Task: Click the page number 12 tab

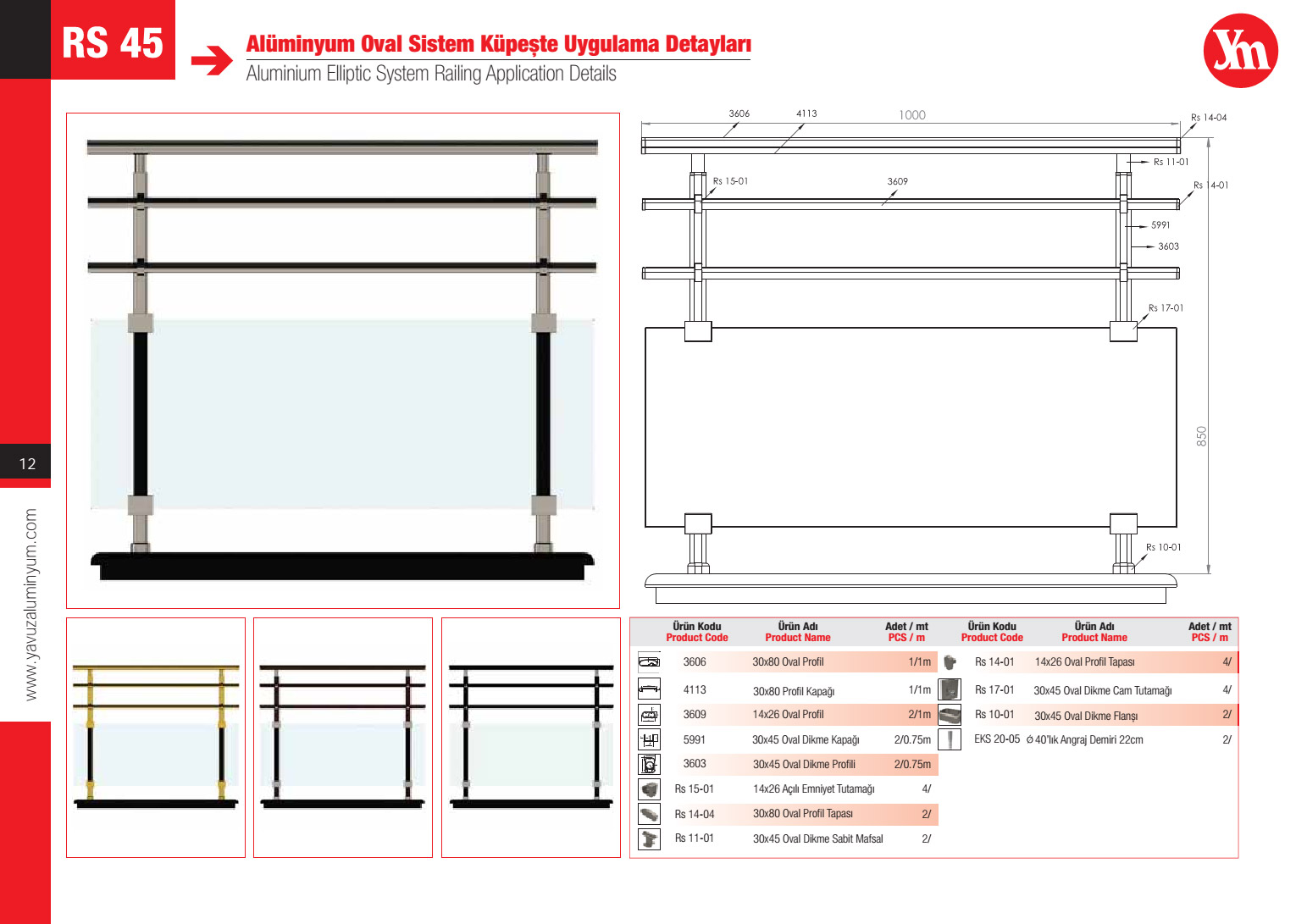Action: (26, 463)
